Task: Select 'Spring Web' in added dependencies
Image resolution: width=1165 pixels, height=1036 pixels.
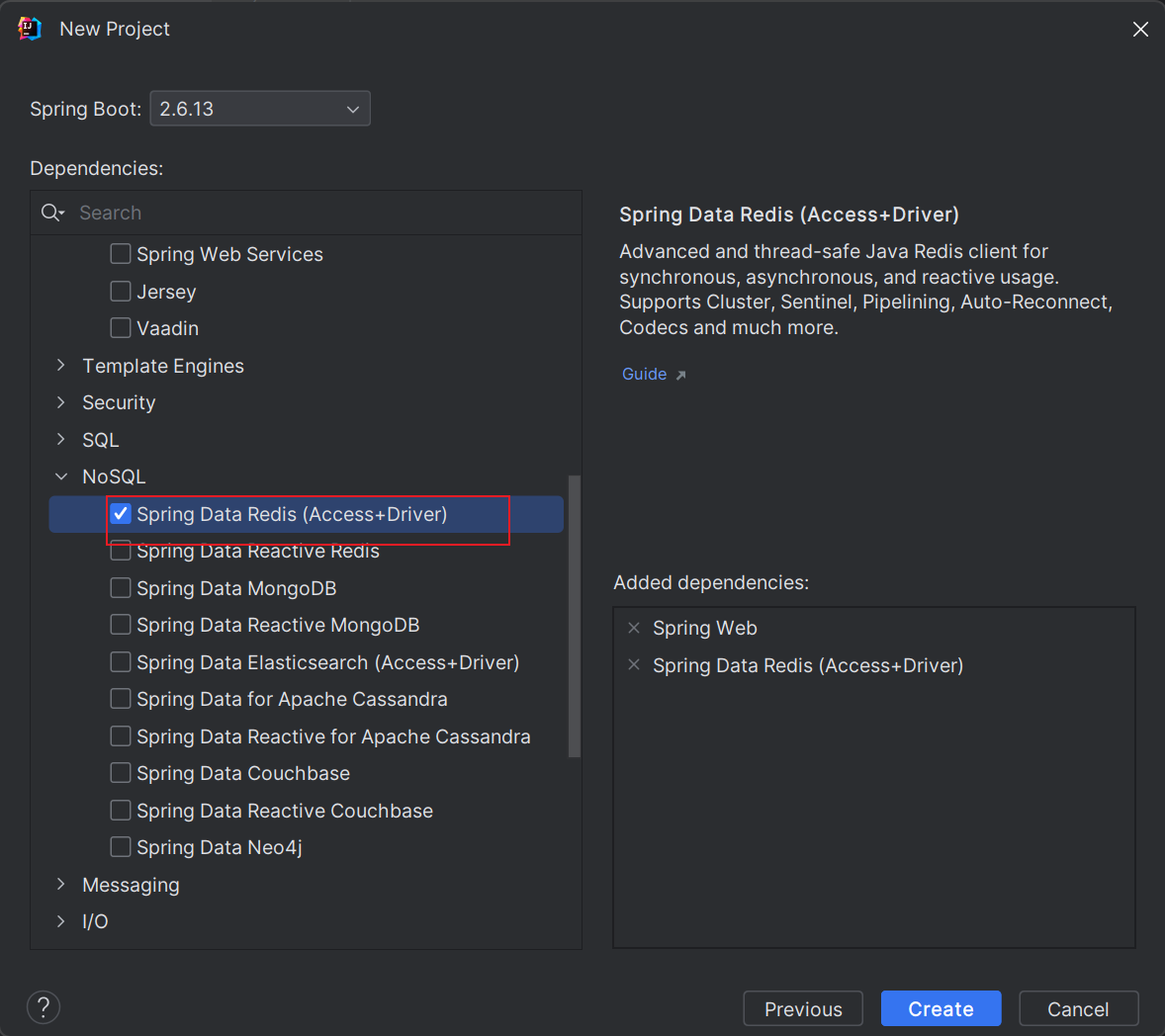Action: pyautogui.click(x=704, y=629)
